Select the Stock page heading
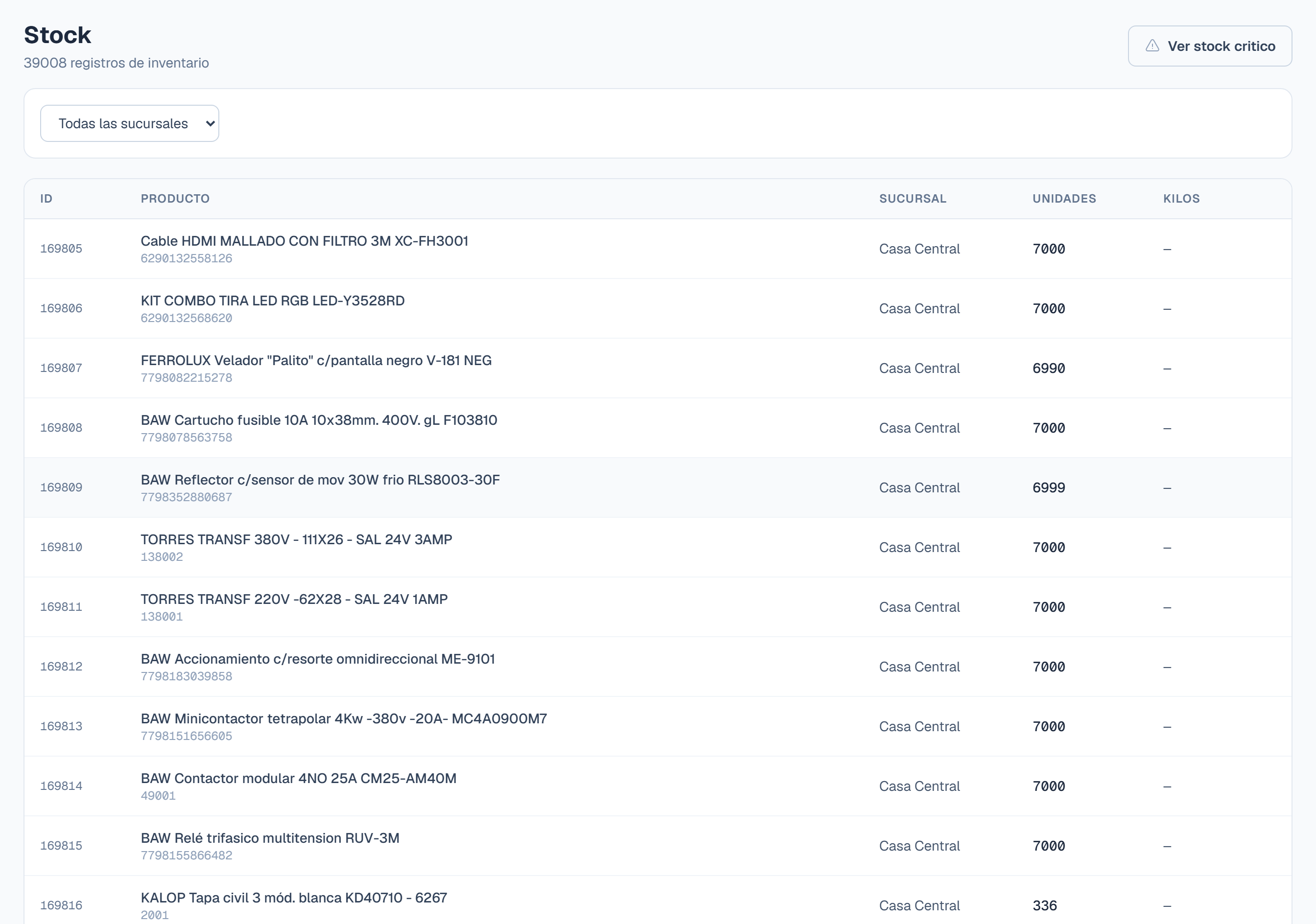1316x924 pixels. [x=57, y=35]
